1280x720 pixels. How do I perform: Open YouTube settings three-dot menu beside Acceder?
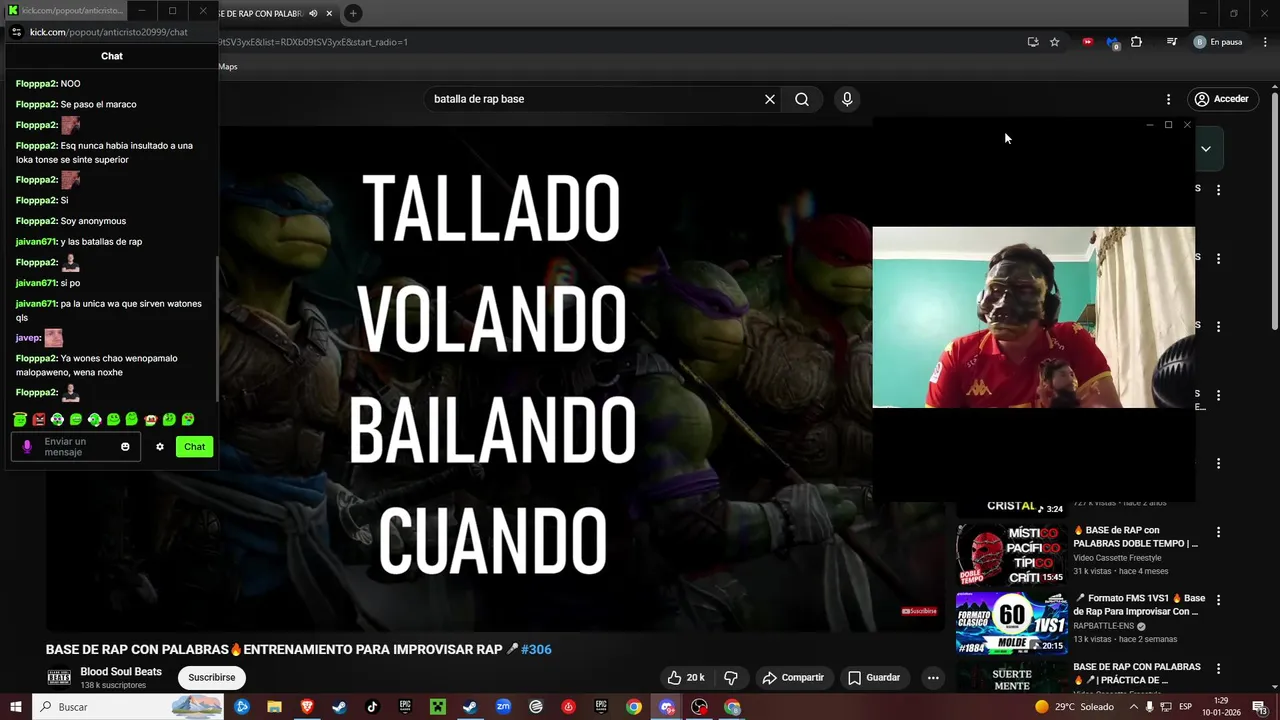click(1168, 99)
